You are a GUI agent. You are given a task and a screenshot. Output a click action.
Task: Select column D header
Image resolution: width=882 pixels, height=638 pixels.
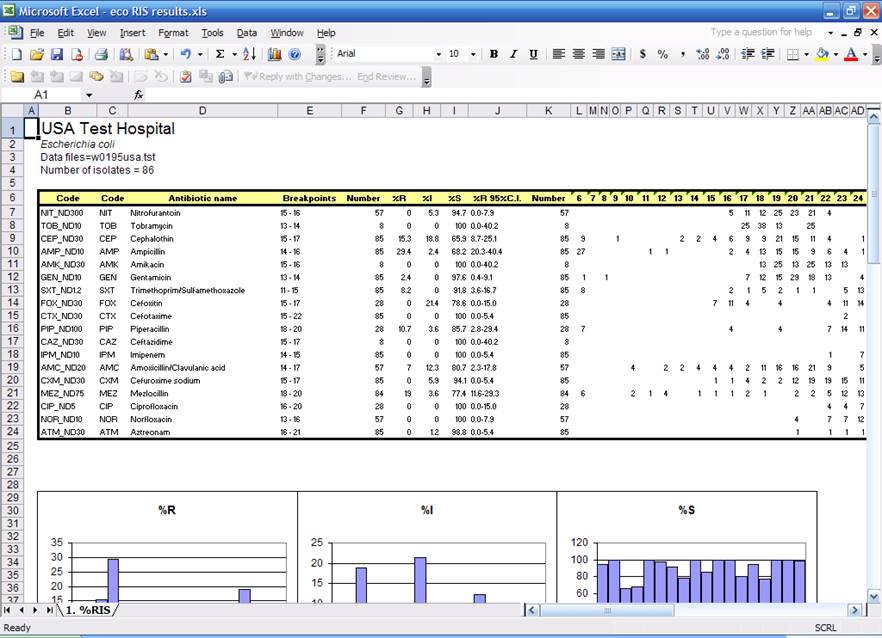click(202, 111)
